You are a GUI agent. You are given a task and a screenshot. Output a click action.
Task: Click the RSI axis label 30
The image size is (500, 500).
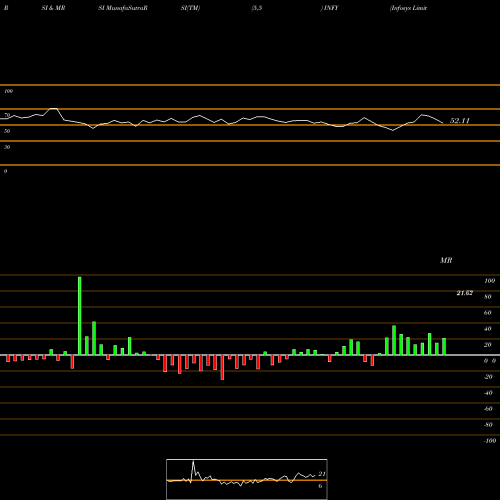[x=7, y=147]
